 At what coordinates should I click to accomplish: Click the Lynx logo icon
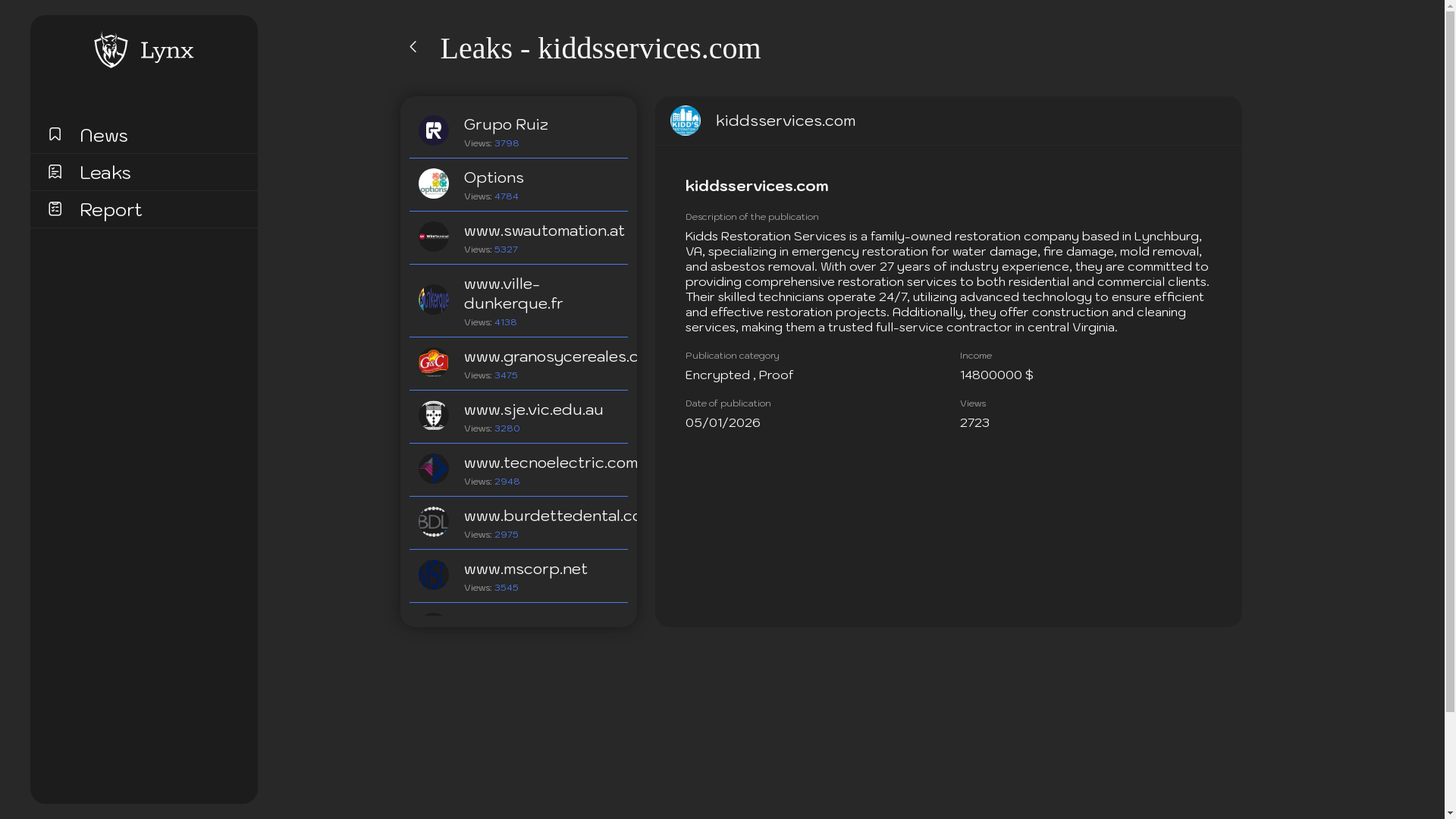(111, 50)
